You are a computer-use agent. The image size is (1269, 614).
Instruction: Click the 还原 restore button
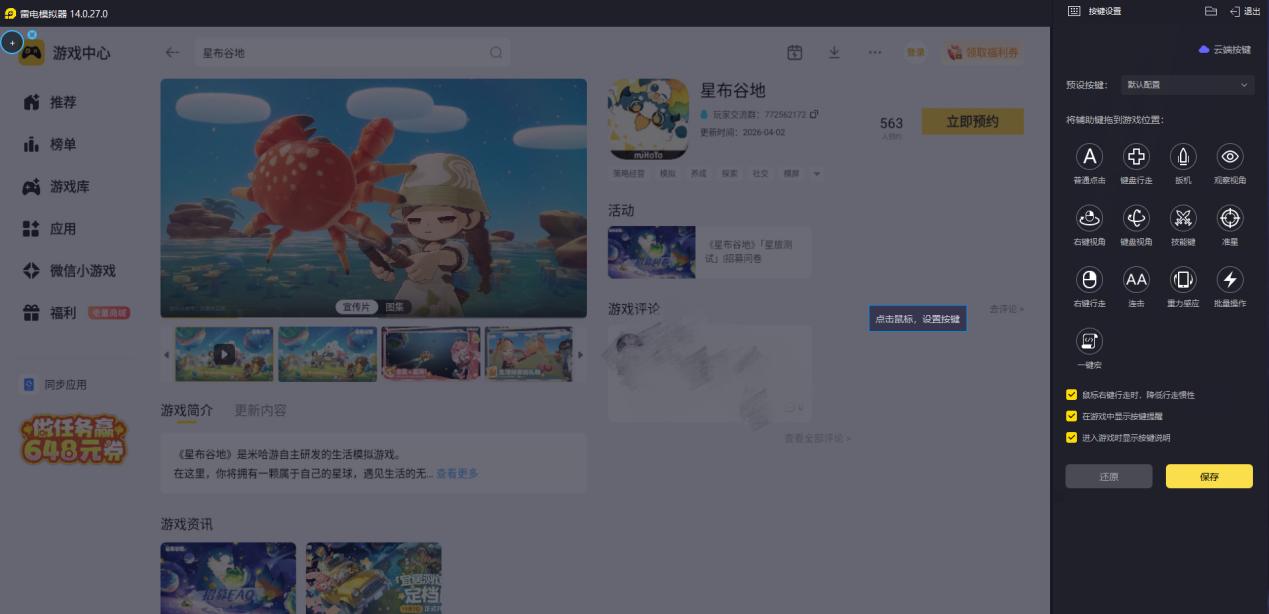point(1109,477)
